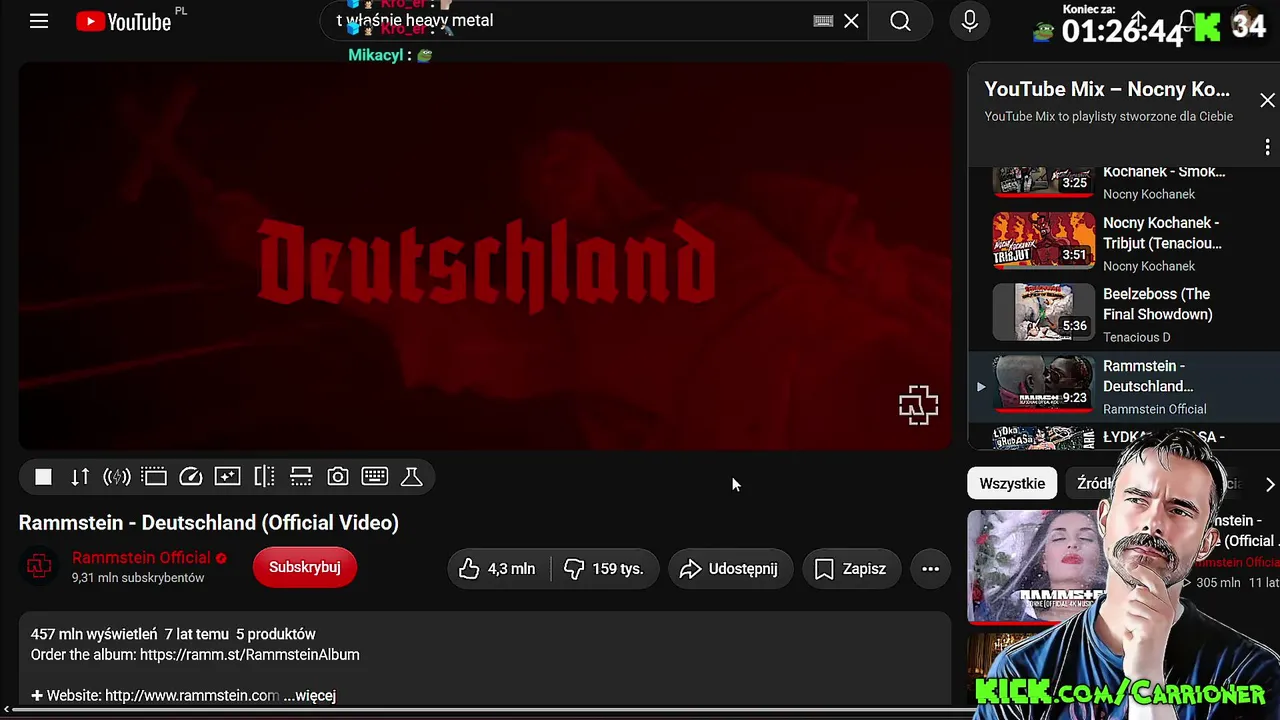Open the playback speed gauge icon
Viewport: 1280px width, 720px height.
191,477
